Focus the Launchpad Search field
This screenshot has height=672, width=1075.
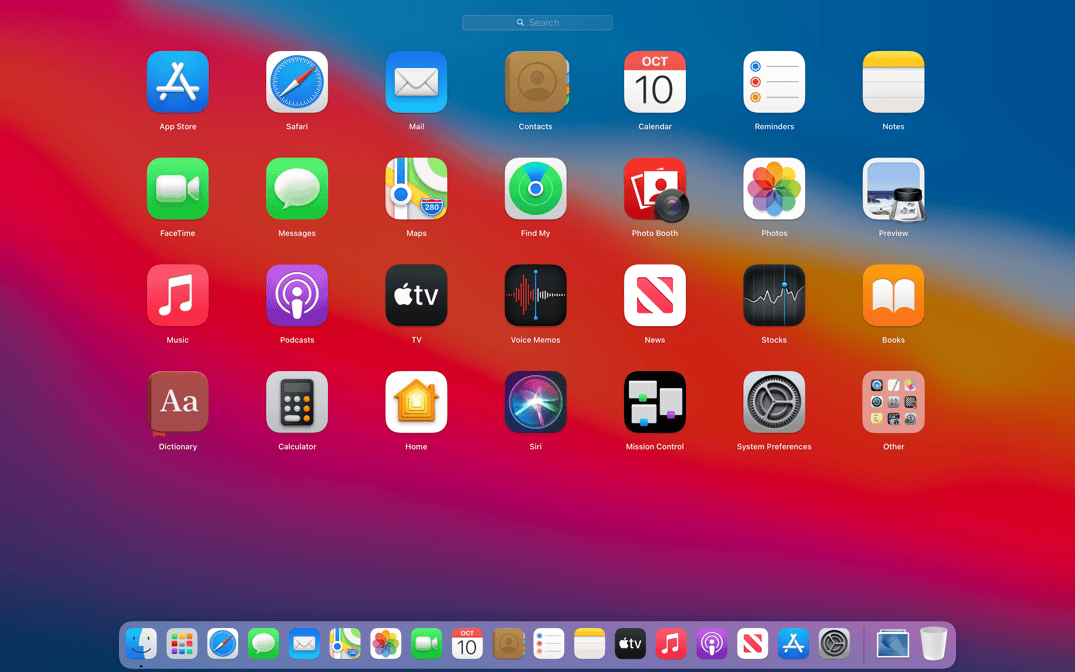(538, 23)
